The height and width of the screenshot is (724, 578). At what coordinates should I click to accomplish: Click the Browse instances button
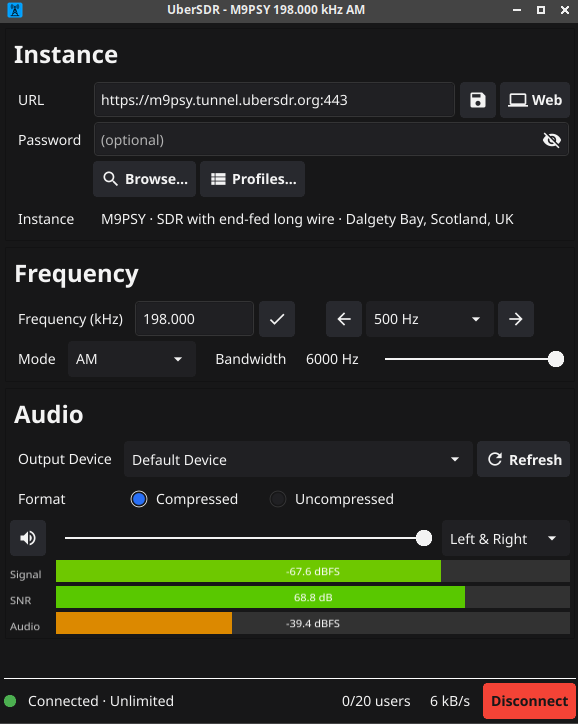(144, 179)
